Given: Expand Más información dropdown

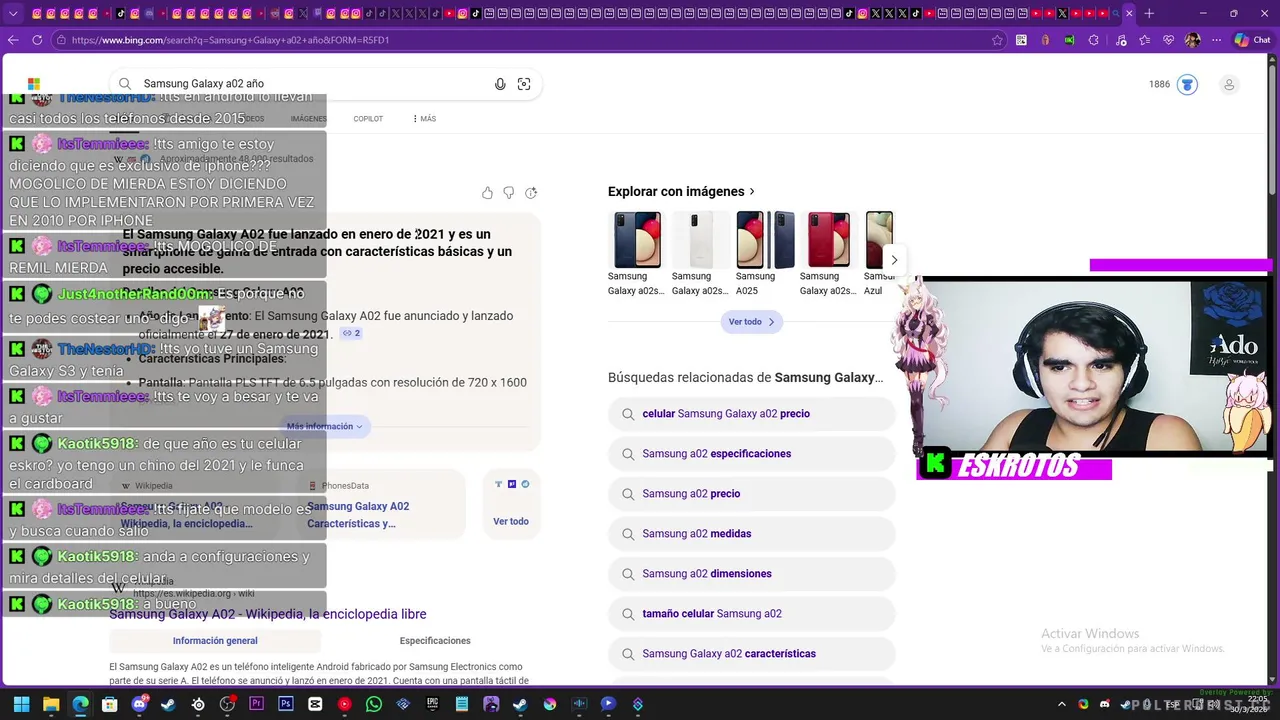Looking at the screenshot, I should tap(325, 426).
